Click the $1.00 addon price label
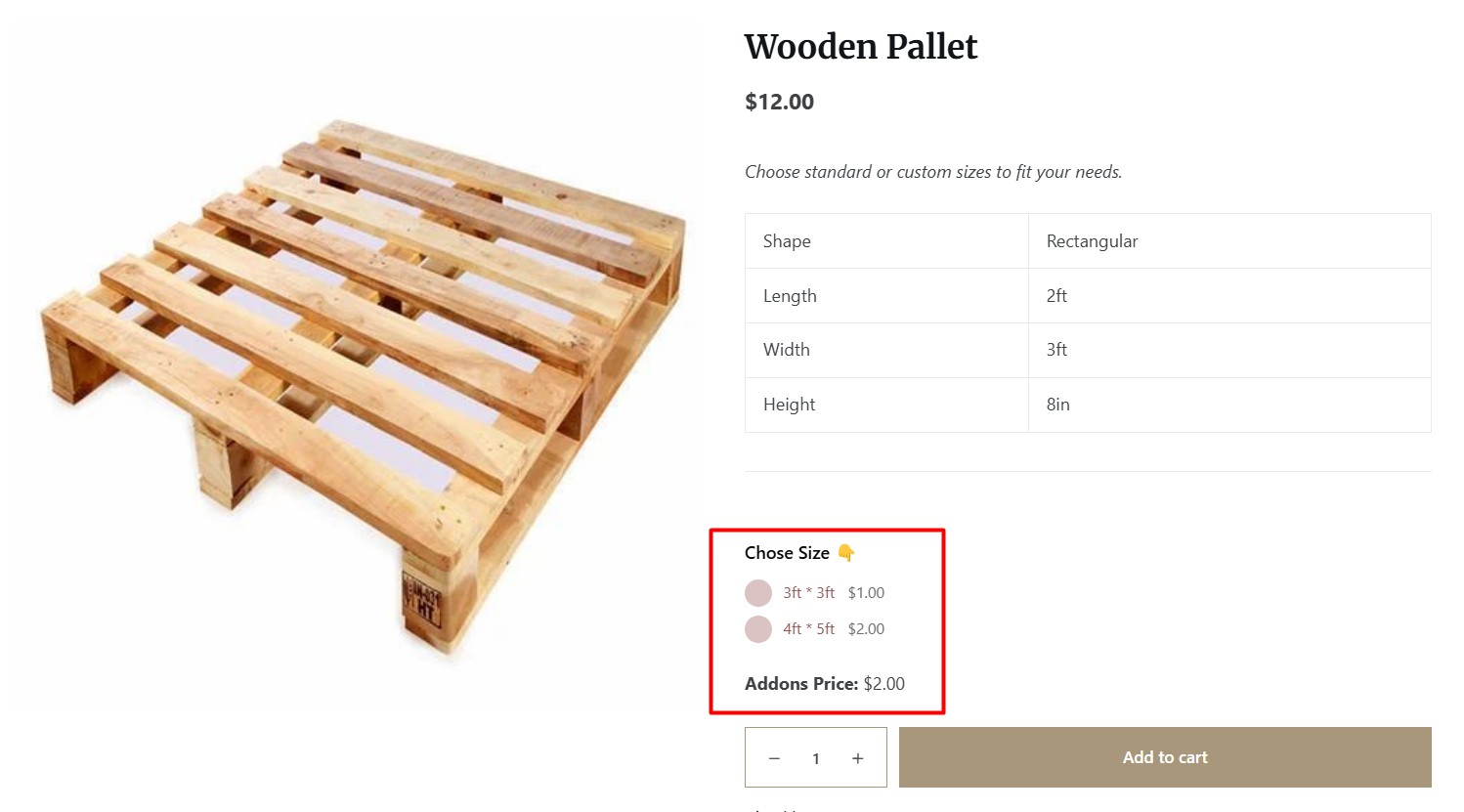This screenshot has height=812, width=1464. 866,593
